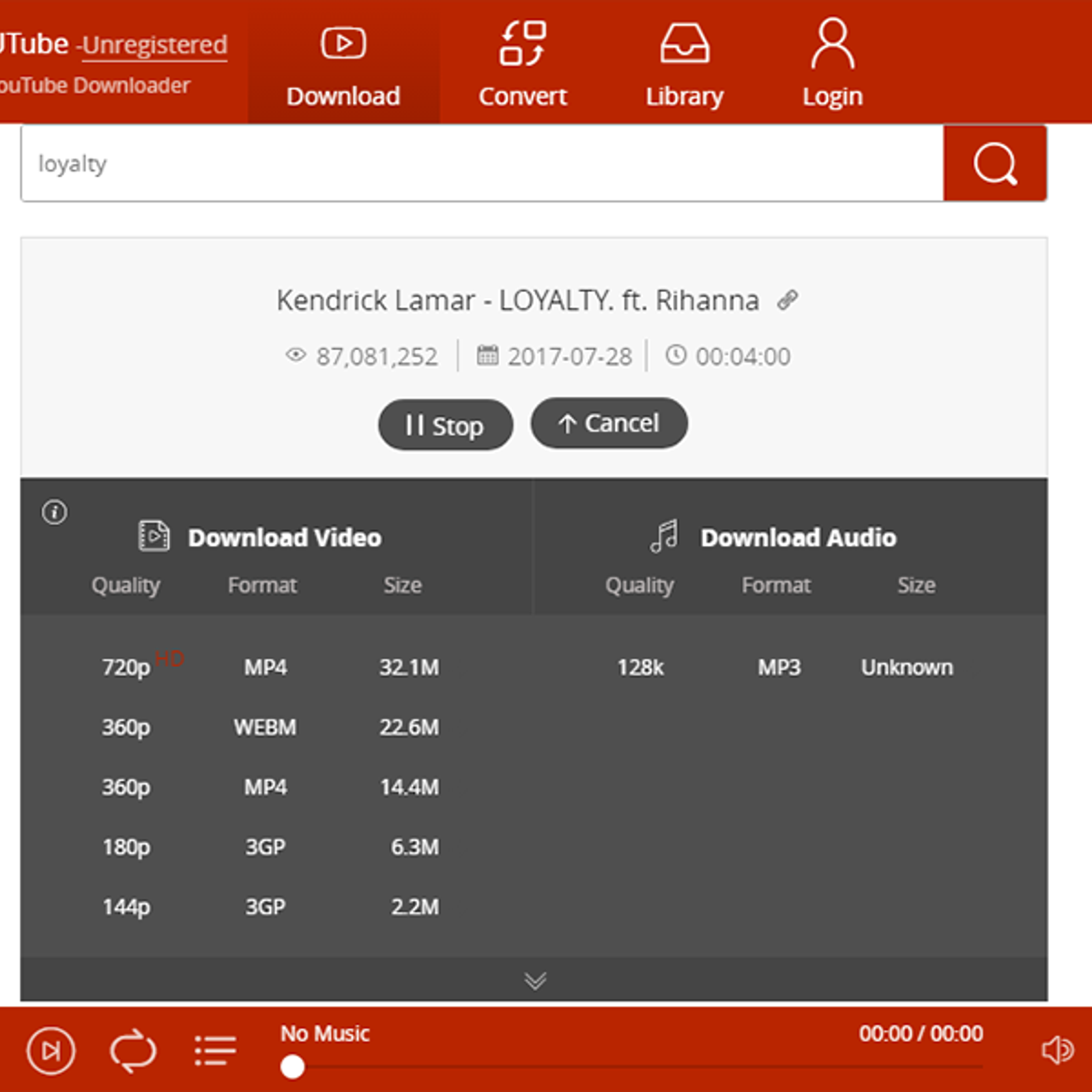
Task: Mute with the volume speaker icon
Action: click(x=1057, y=1050)
